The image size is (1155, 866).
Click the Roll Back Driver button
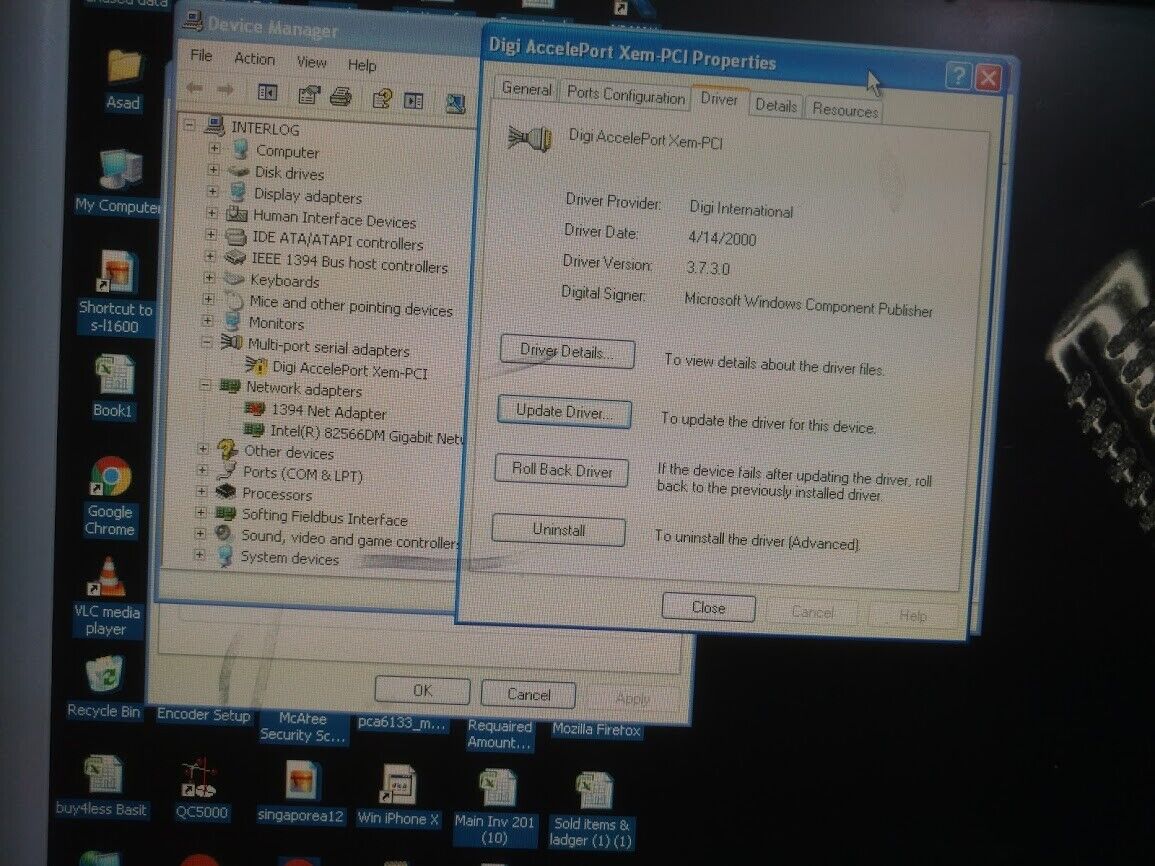(561, 471)
